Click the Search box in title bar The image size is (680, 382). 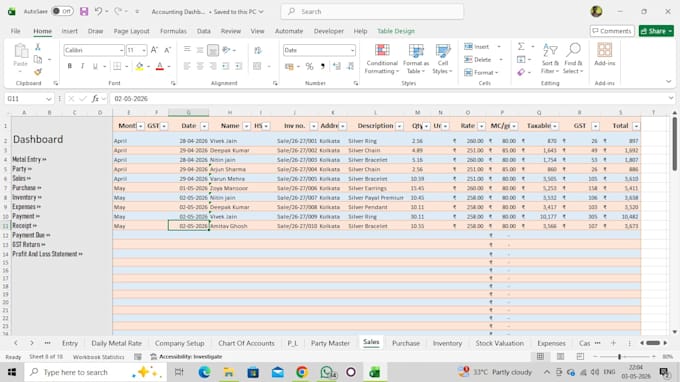372,12
